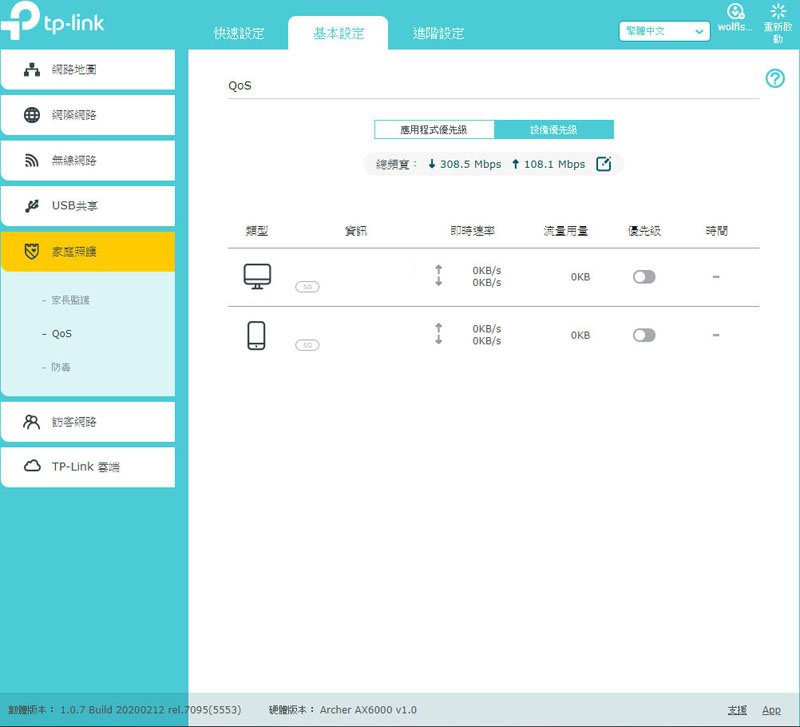
Task: Select the smartphone device icon
Action: click(x=256, y=335)
